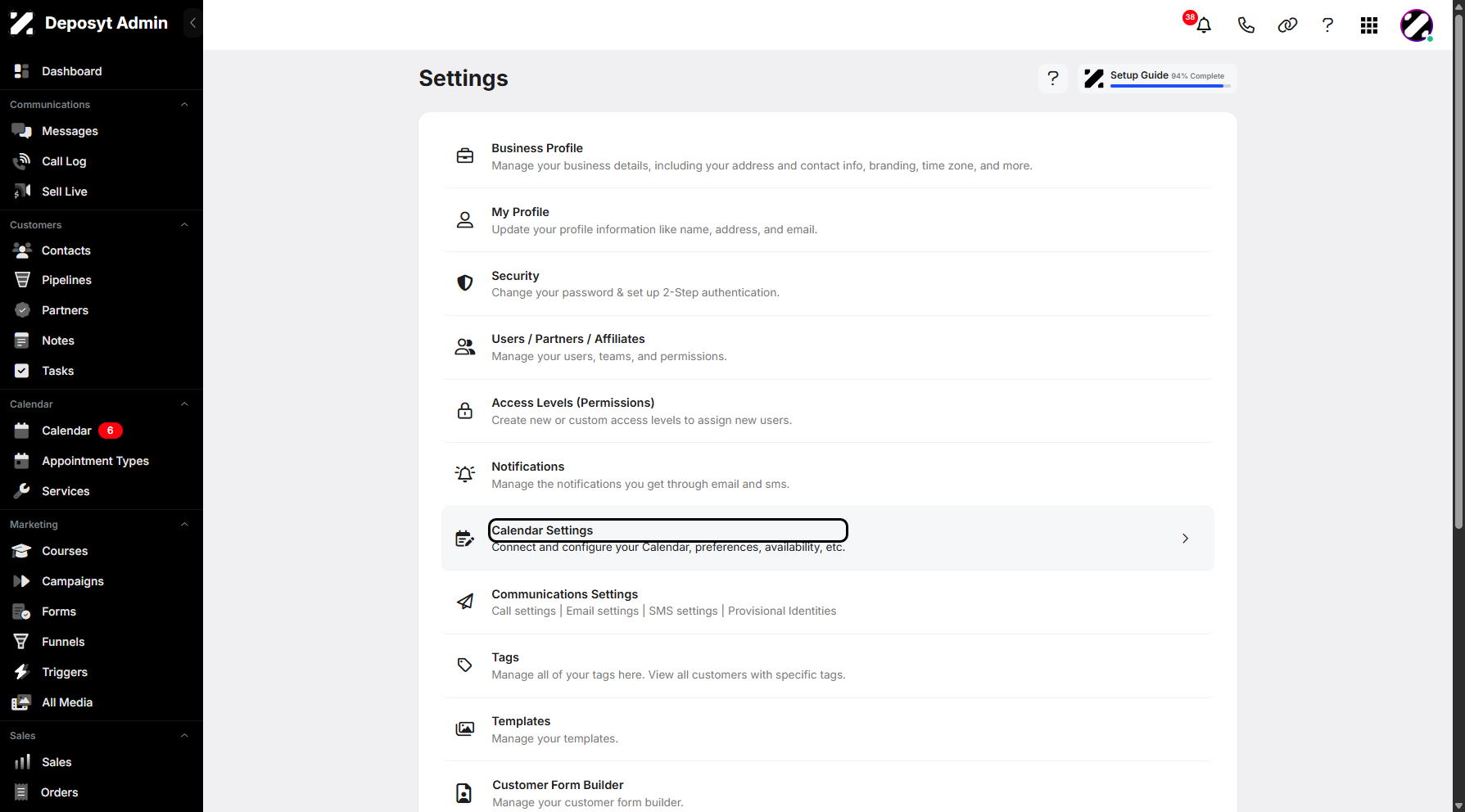Open the user avatar menu
The height and width of the screenshot is (812, 1465).
[1417, 25]
